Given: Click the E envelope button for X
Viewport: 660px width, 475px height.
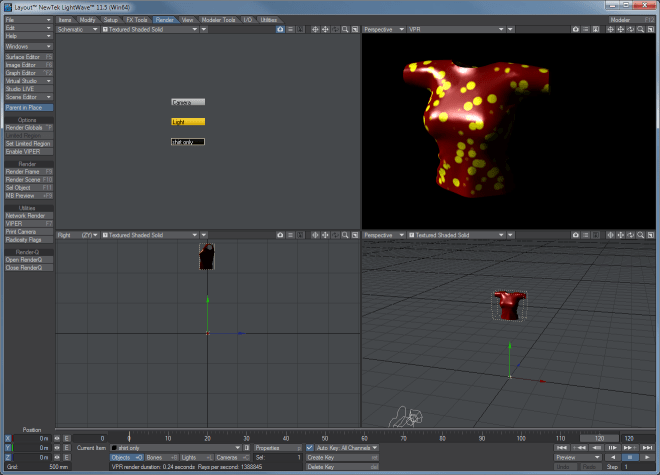Looking at the screenshot, I should tap(67, 438).
